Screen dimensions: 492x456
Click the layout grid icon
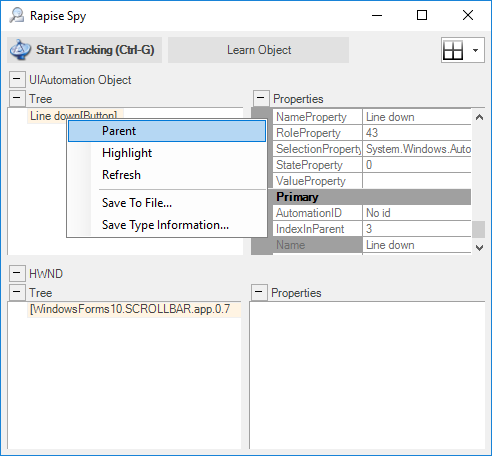tap(453, 50)
